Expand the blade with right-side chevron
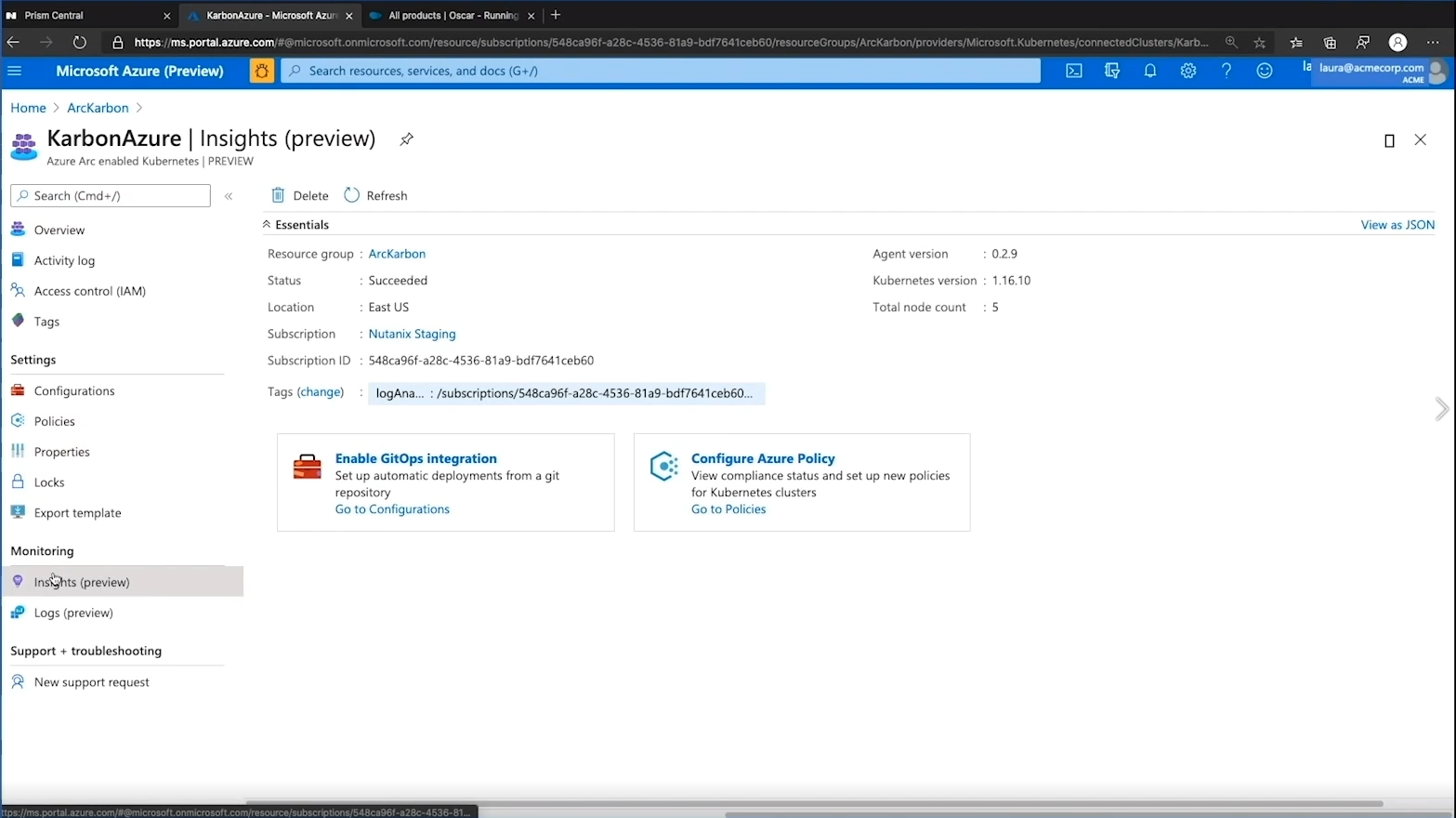This screenshot has height=818, width=1456. [x=1441, y=409]
